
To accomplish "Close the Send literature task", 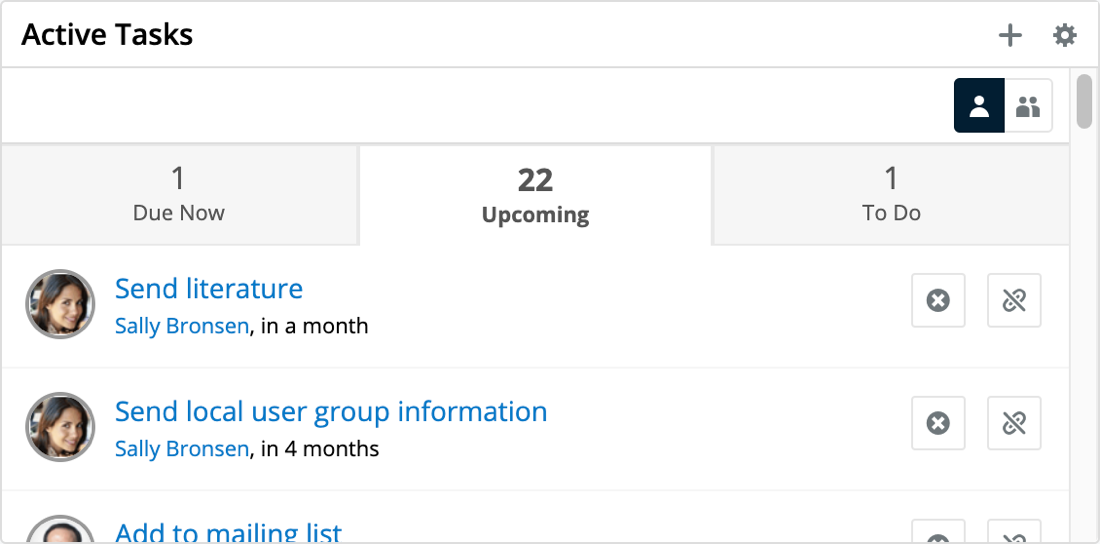I will 938,300.
